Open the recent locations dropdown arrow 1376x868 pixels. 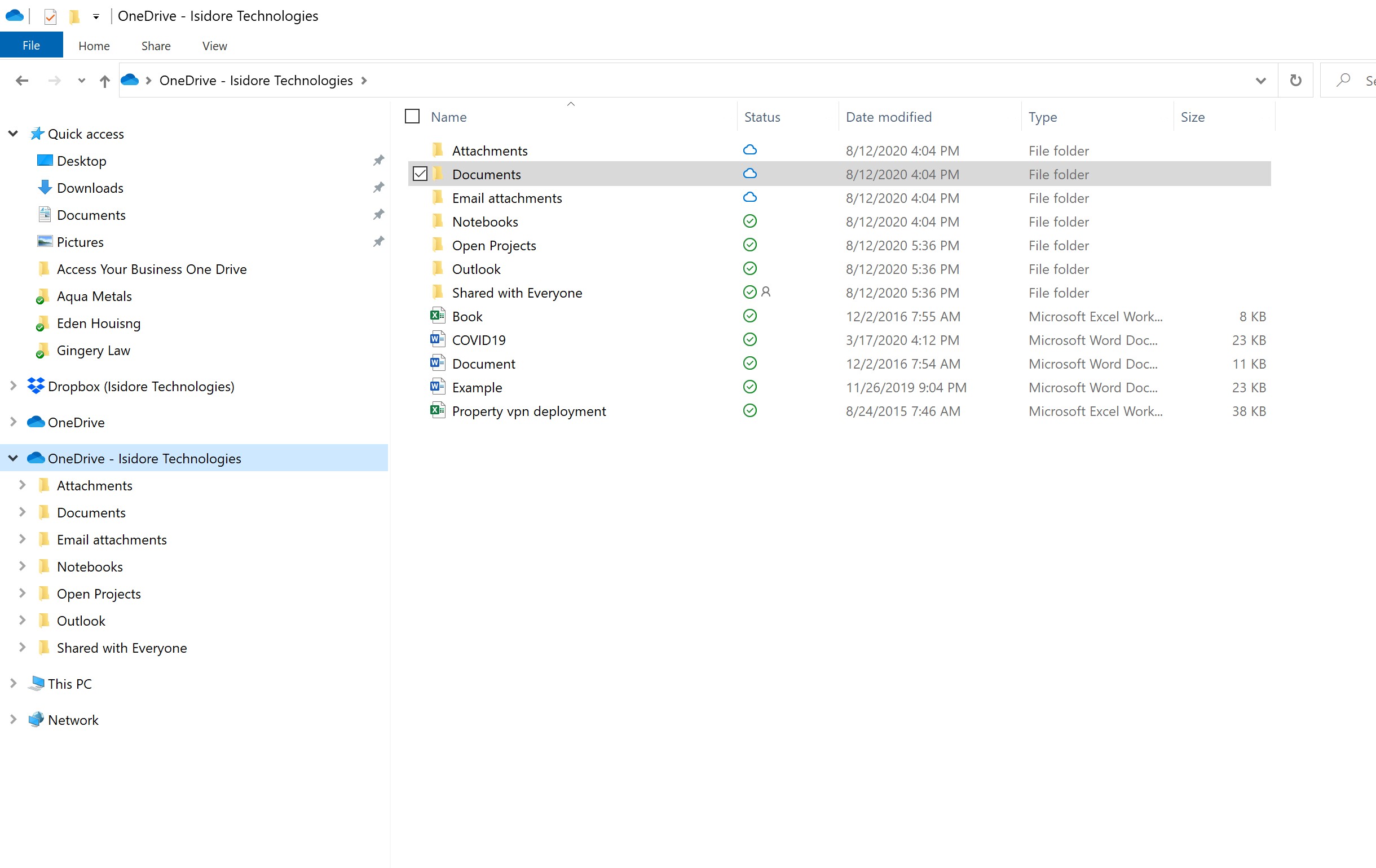pos(81,81)
